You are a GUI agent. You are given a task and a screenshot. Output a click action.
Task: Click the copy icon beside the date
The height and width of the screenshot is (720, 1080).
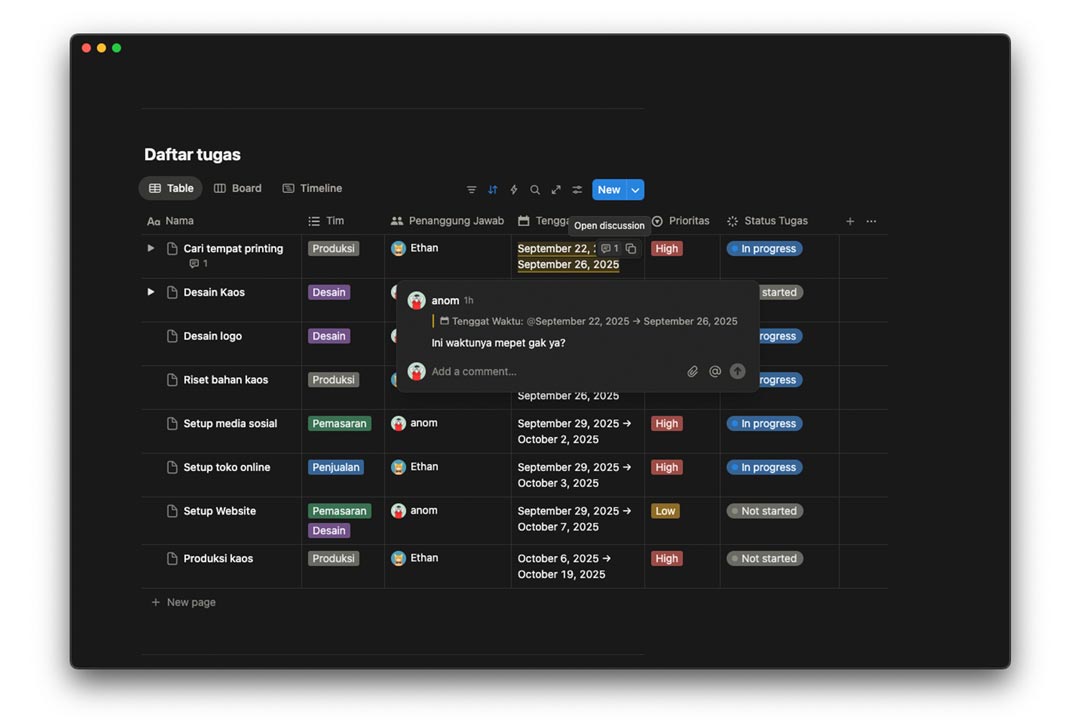[631, 249]
